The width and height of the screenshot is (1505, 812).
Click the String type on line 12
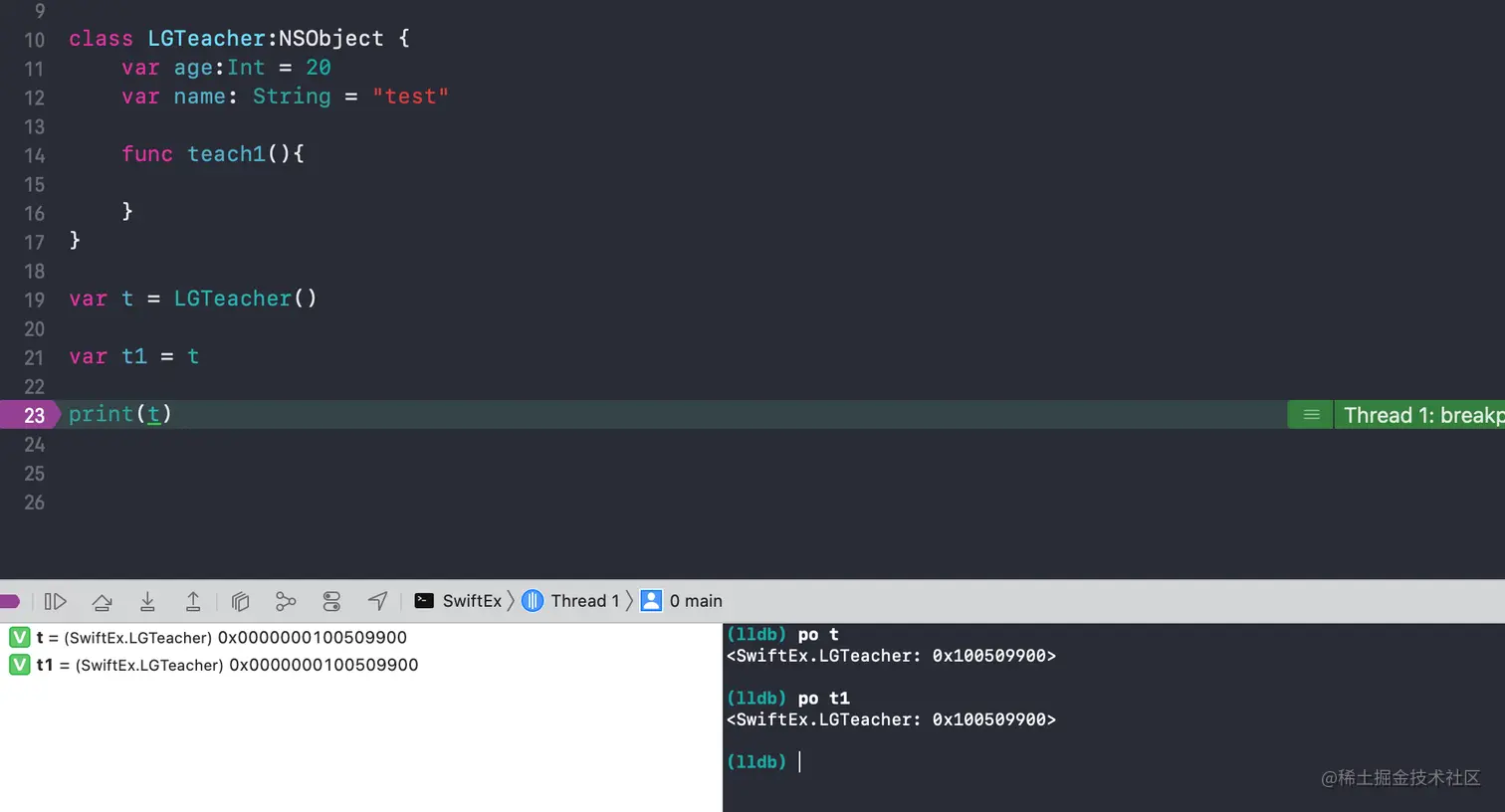point(291,97)
